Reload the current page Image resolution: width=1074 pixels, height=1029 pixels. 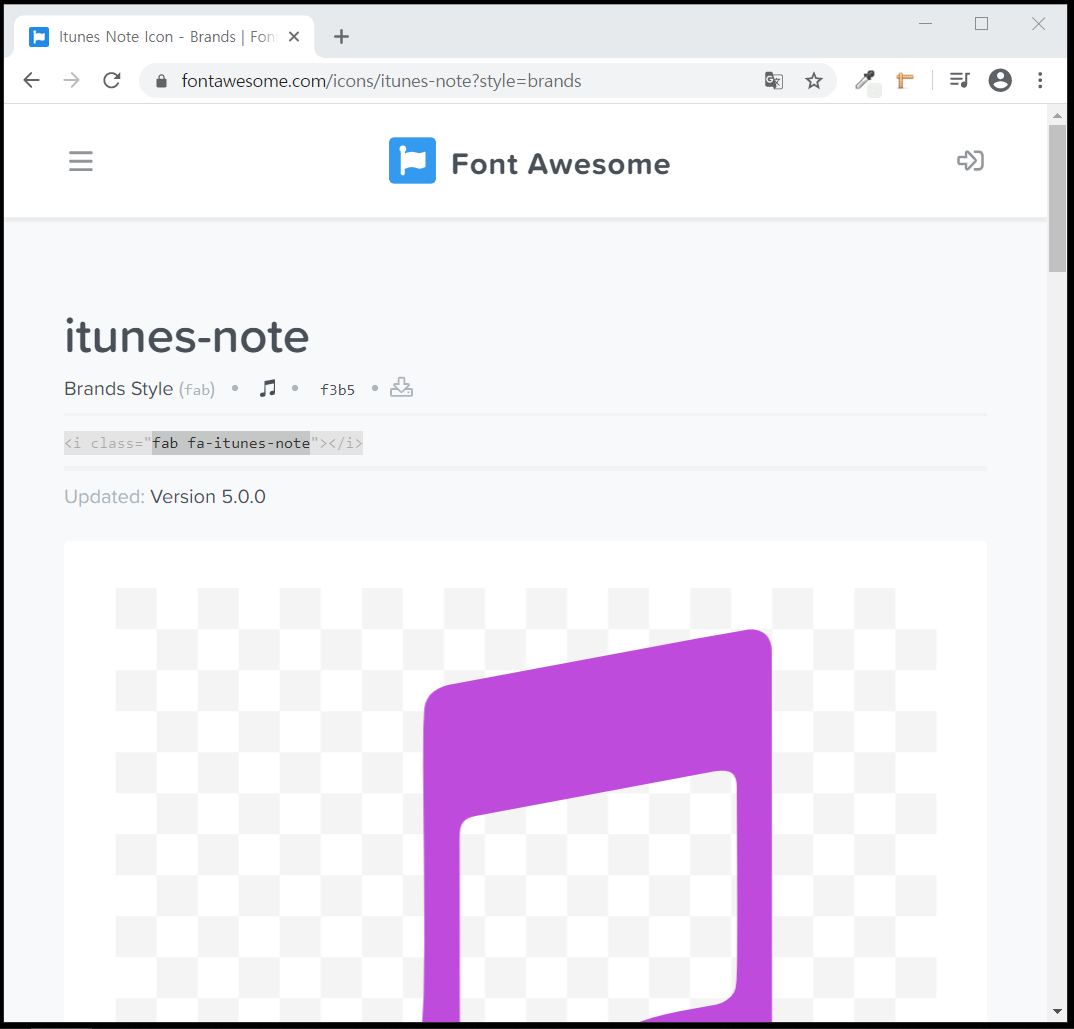112,81
